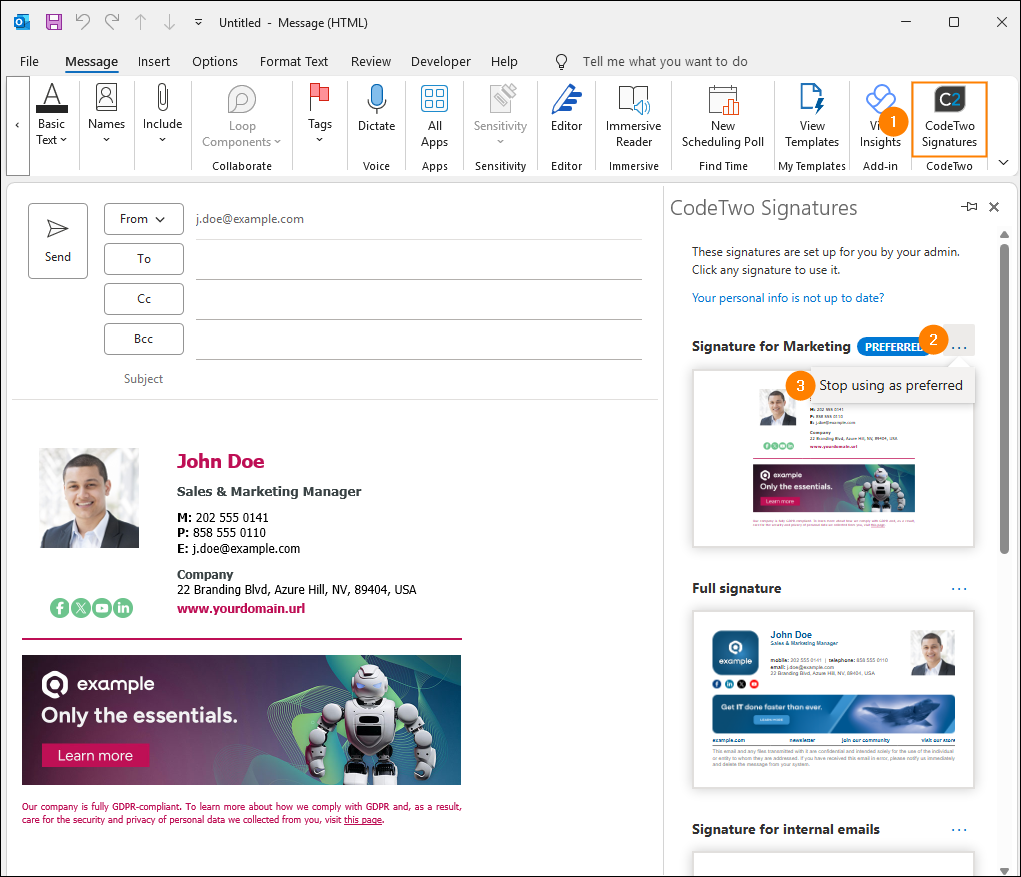Close the CodeTwo Signatures pane
1021x877 pixels.
point(994,207)
